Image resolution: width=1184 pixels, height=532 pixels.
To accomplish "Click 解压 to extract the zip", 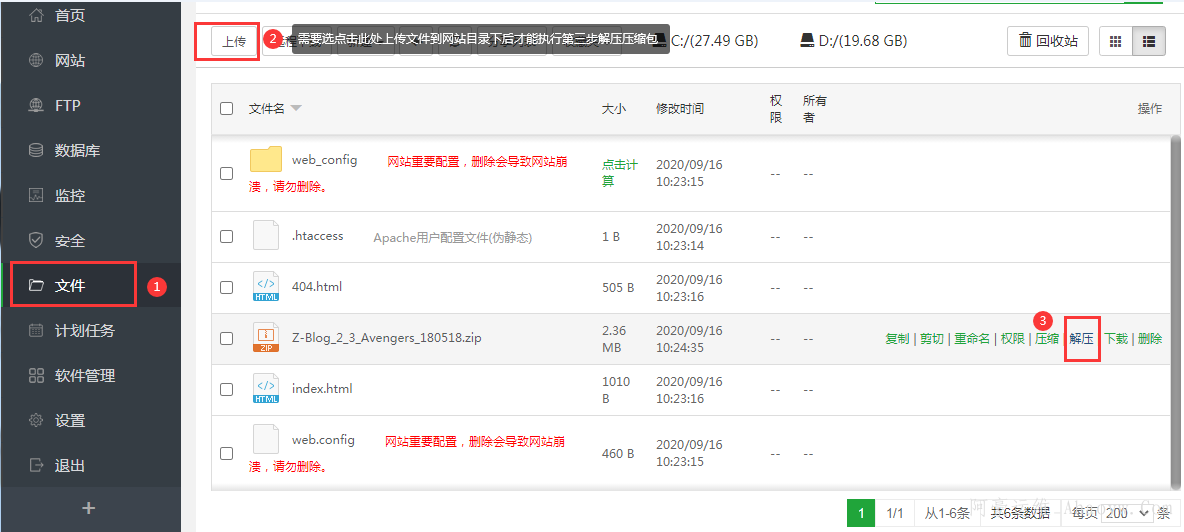I will tap(1082, 339).
